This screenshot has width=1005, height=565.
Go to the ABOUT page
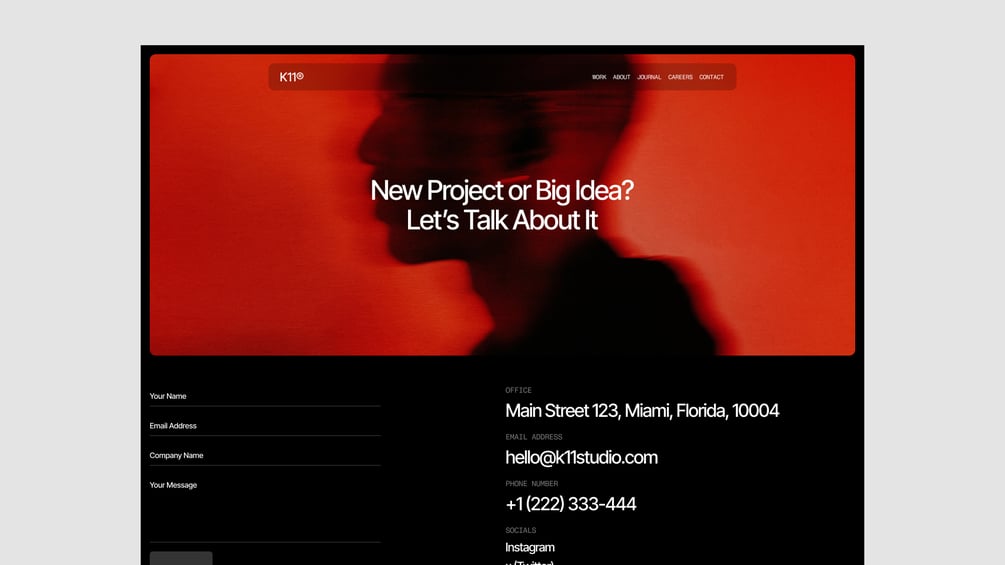coord(622,77)
